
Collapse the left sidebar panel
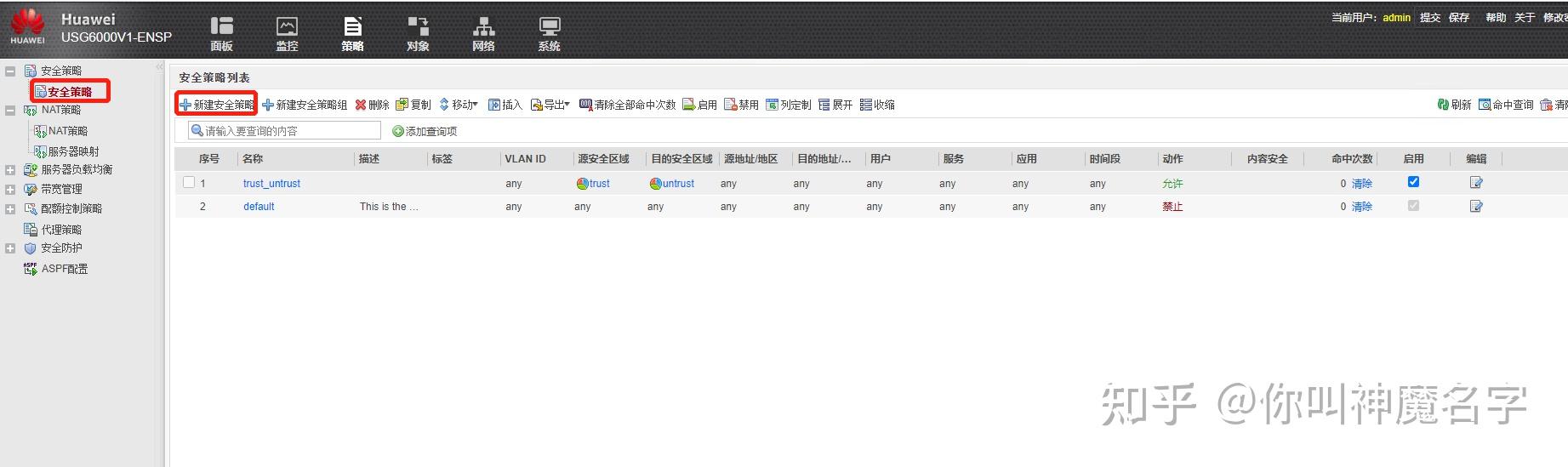(159, 66)
